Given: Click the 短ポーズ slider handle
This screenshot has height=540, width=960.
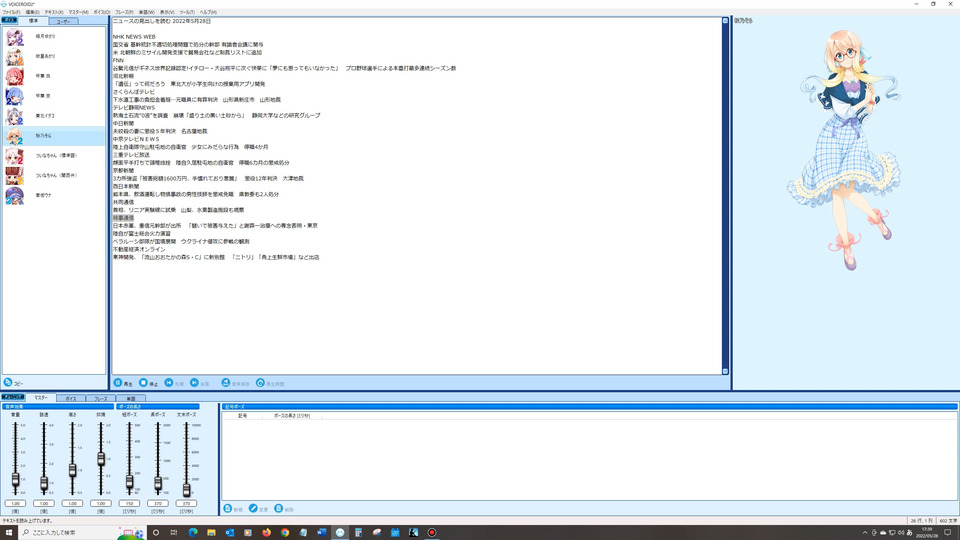Looking at the screenshot, I should point(129,482).
